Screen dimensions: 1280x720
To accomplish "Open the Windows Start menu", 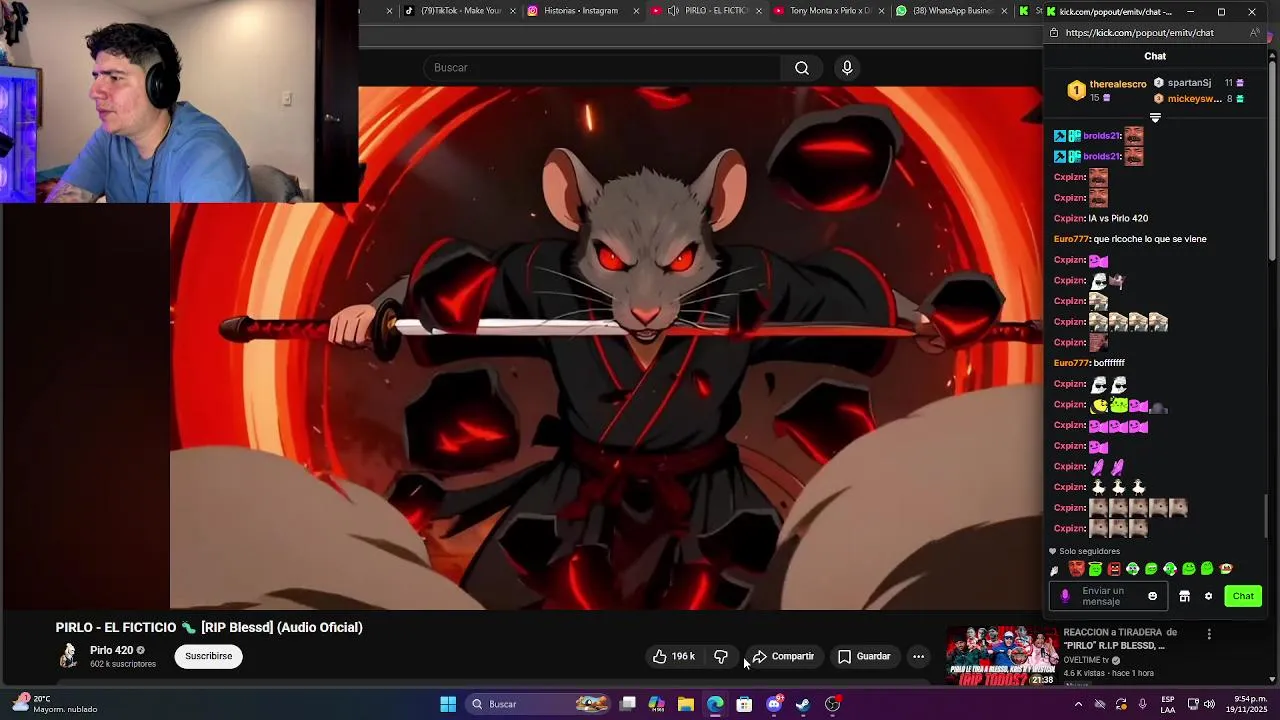I will click(x=448, y=704).
